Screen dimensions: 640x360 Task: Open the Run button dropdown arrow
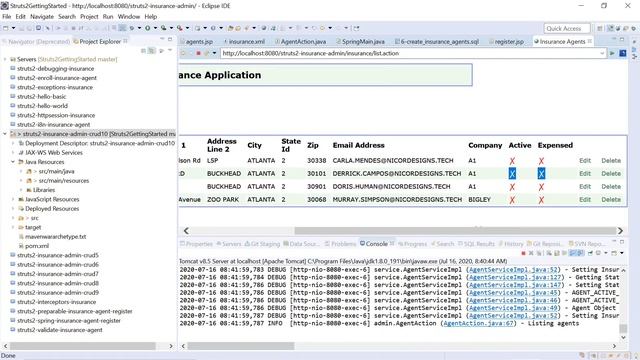click(x=155, y=28)
